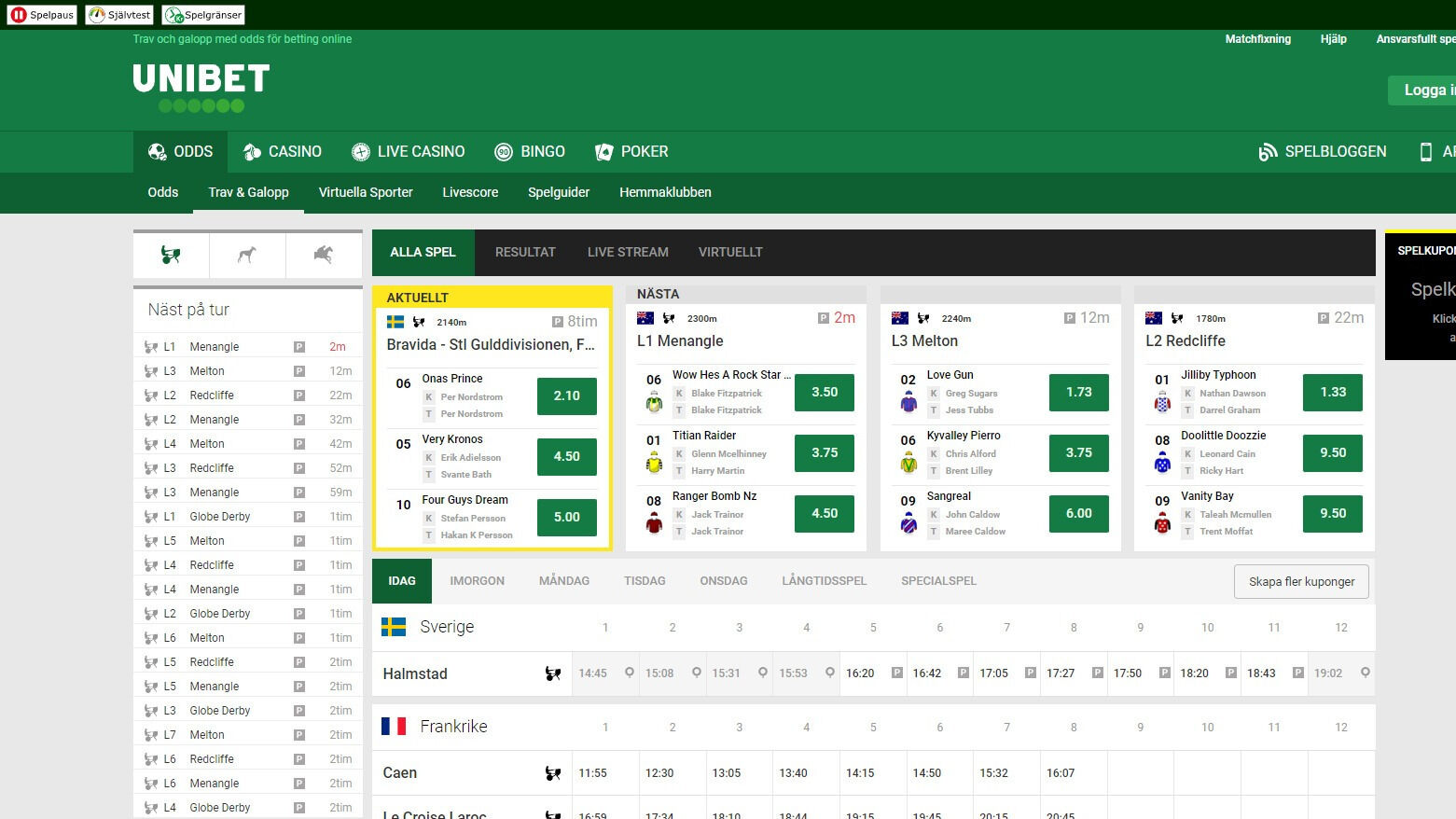Open the LIVE CASINO section
Viewport: 1456px width, 819px height.
tap(408, 152)
